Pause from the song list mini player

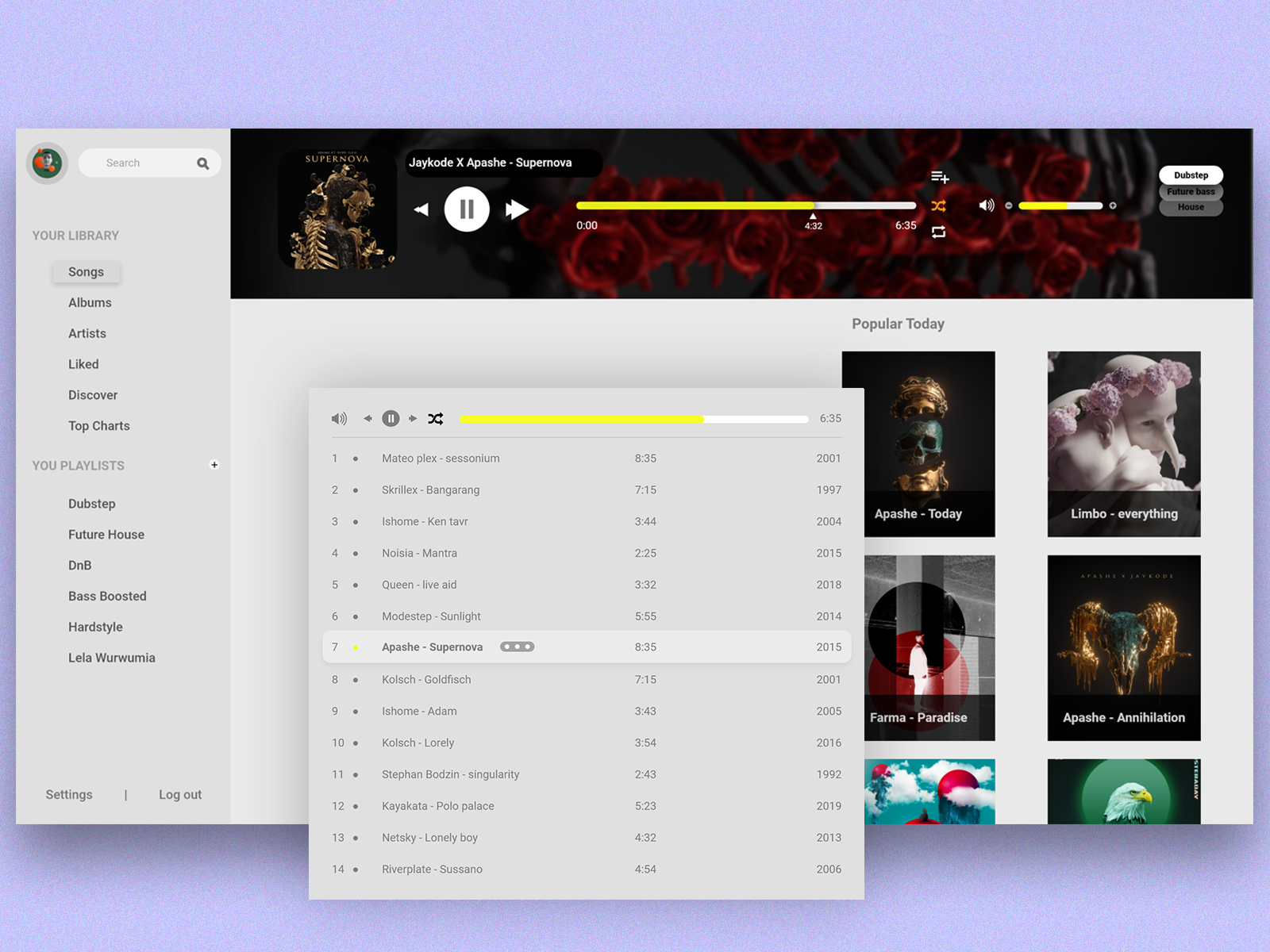point(391,418)
